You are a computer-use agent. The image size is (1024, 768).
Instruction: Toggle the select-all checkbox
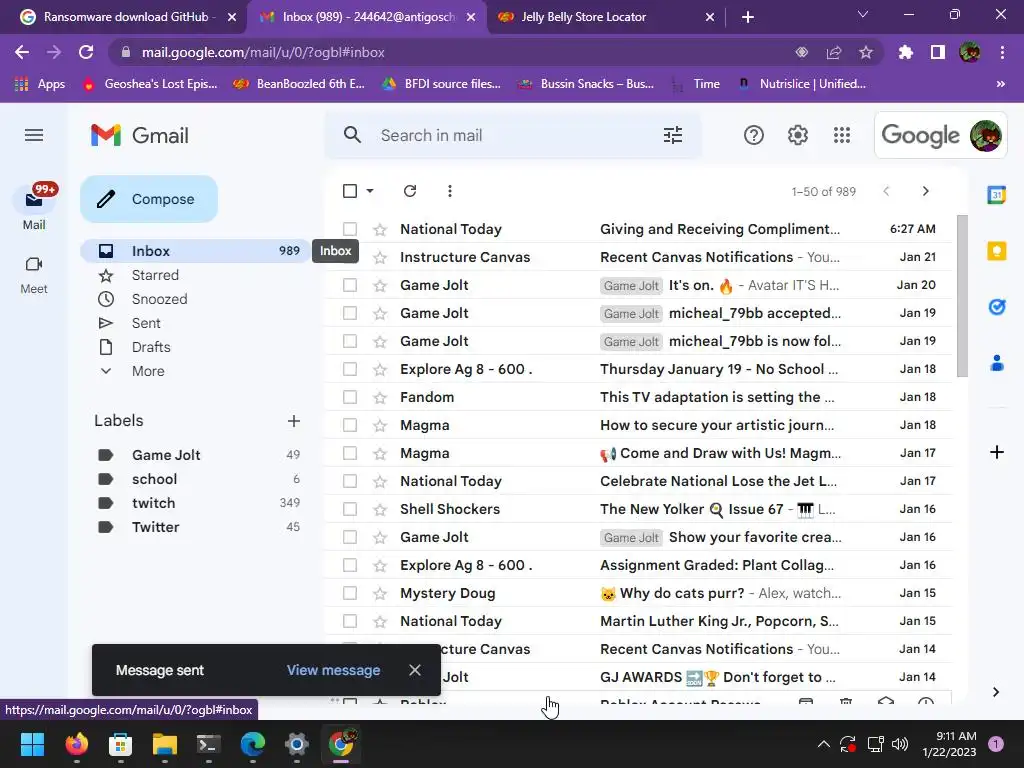[350, 191]
